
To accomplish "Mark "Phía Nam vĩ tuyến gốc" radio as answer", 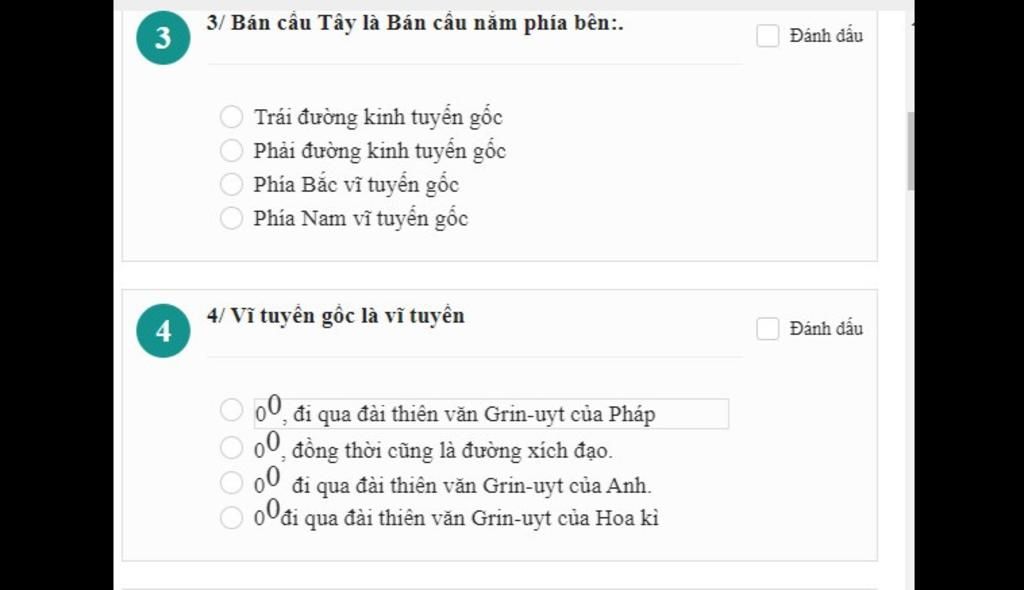I will click(231, 218).
